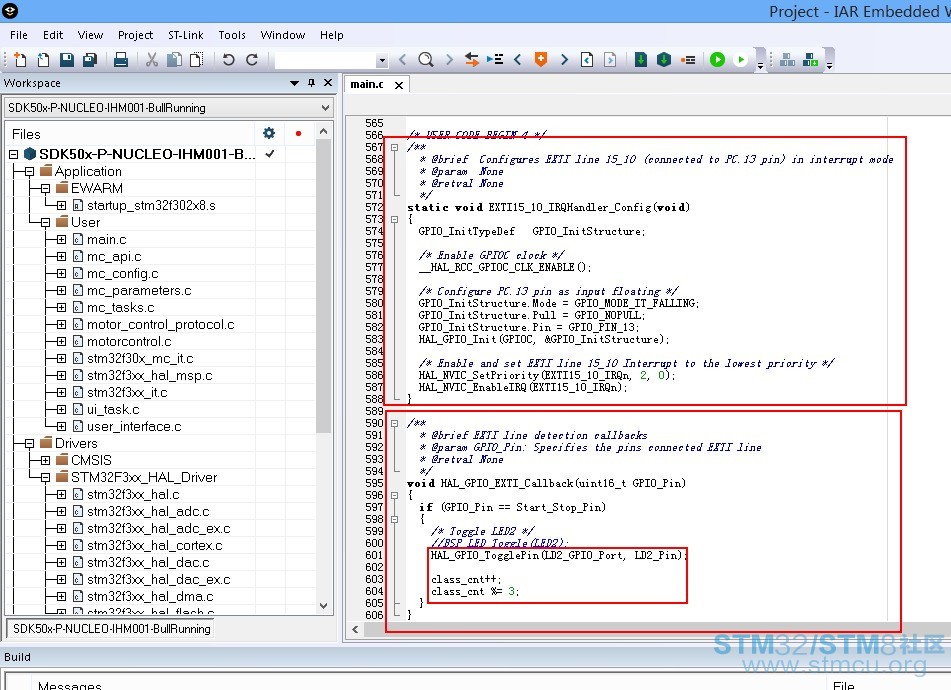Fold the function body at line 573
951x690 pixels.
pyautogui.click(x=394, y=219)
